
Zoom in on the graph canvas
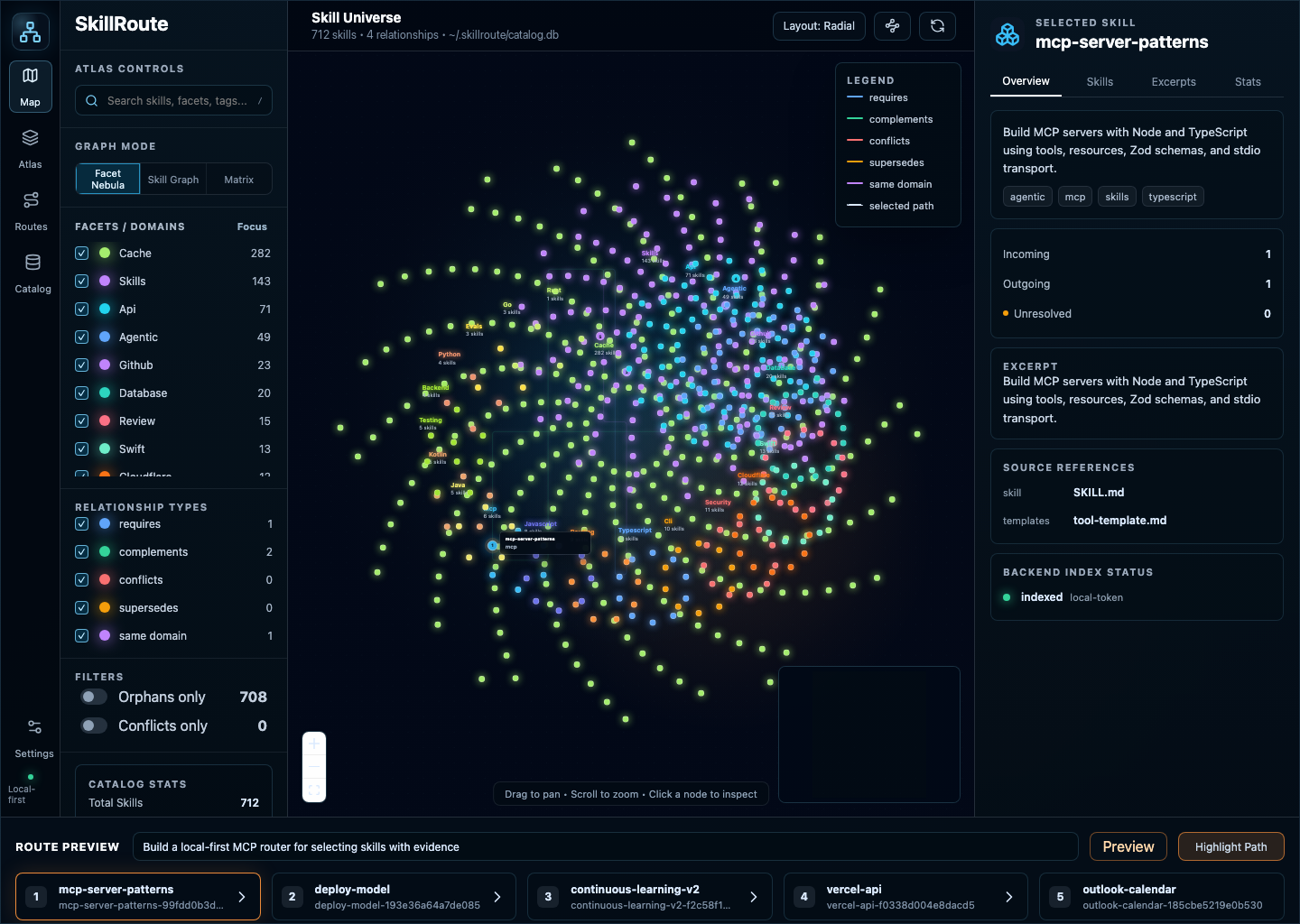(314, 744)
